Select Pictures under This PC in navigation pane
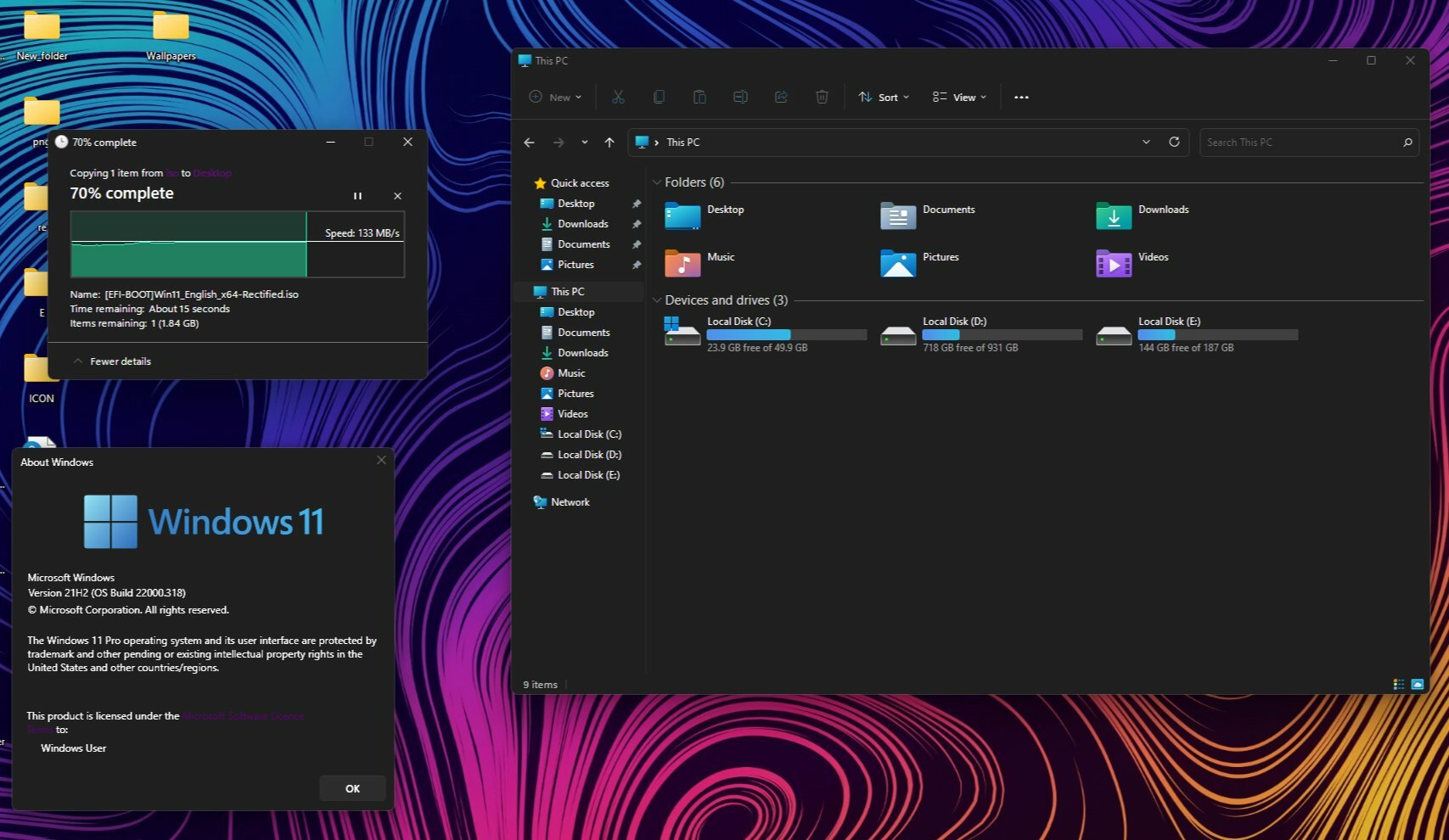1449x840 pixels. (576, 394)
